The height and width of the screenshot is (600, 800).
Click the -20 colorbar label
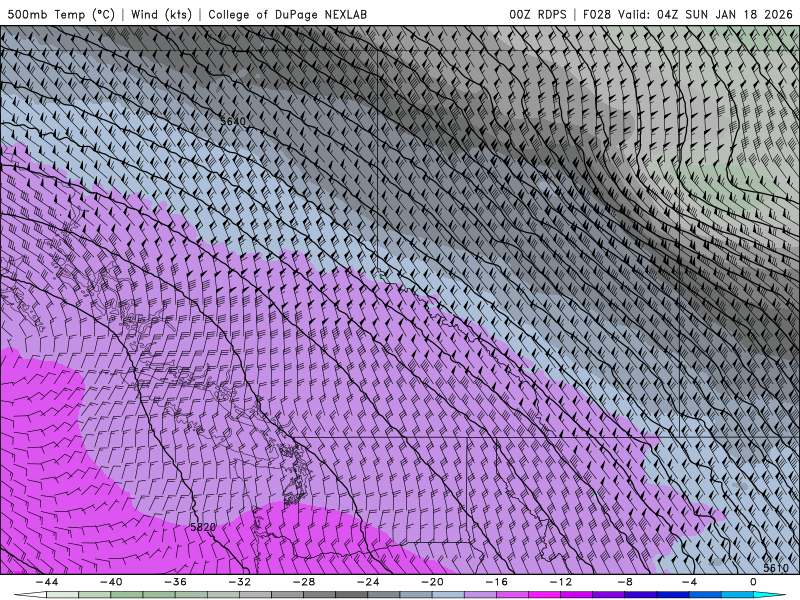[432, 582]
